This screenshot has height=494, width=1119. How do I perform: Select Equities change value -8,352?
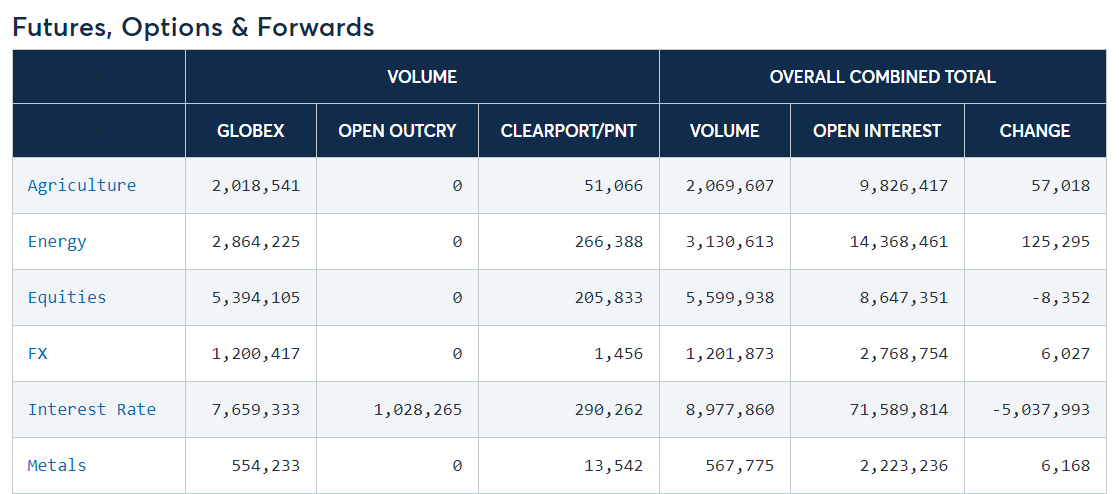1060,297
